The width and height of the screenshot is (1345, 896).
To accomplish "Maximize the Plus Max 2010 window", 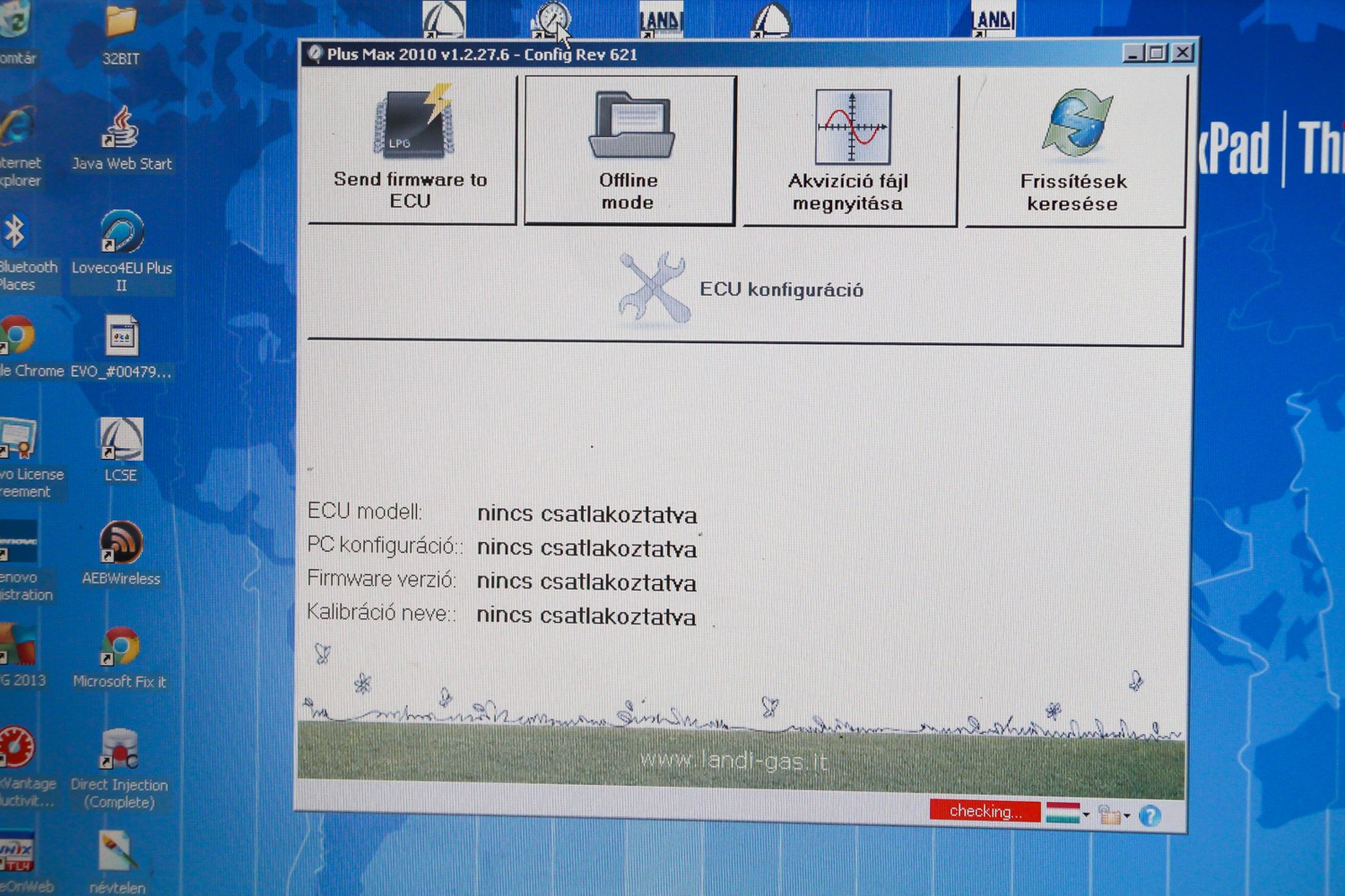I will [x=1157, y=53].
